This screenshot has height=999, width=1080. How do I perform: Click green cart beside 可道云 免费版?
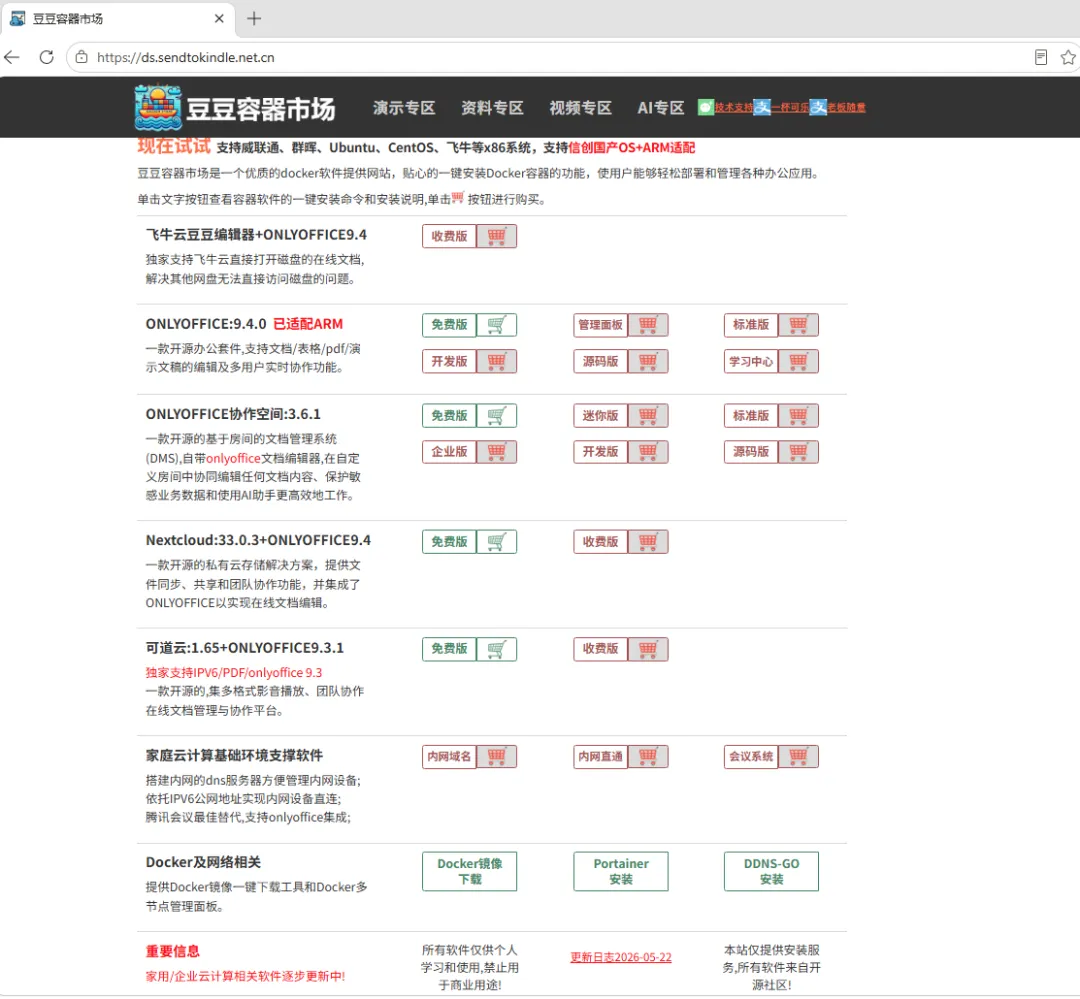(497, 650)
